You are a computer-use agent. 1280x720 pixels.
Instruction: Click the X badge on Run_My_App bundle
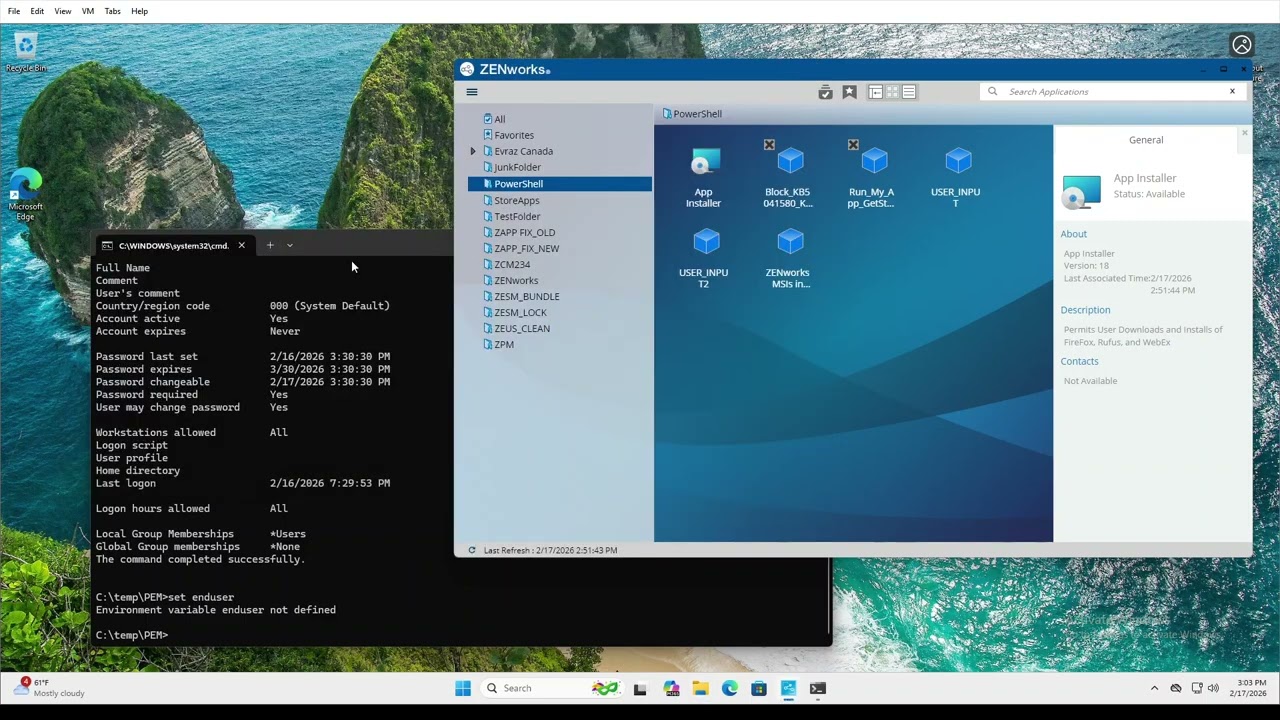(853, 145)
